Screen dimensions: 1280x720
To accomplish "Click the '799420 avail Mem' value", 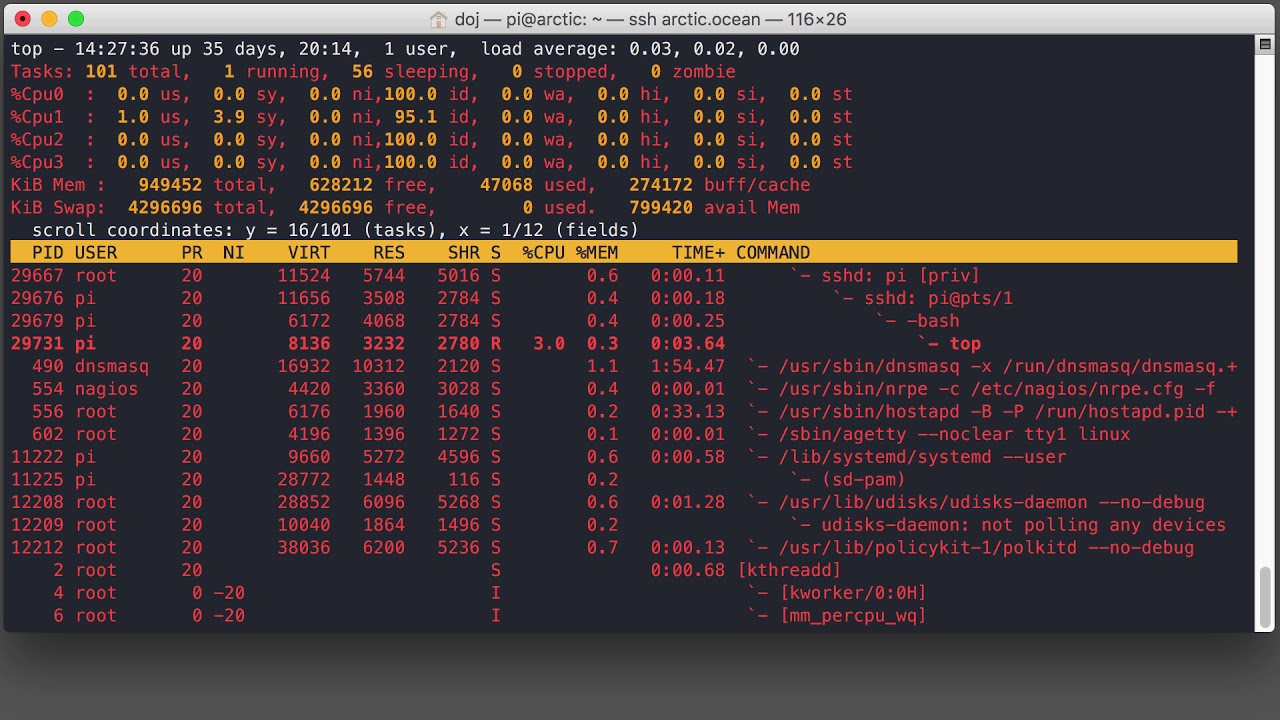I will coord(714,208).
